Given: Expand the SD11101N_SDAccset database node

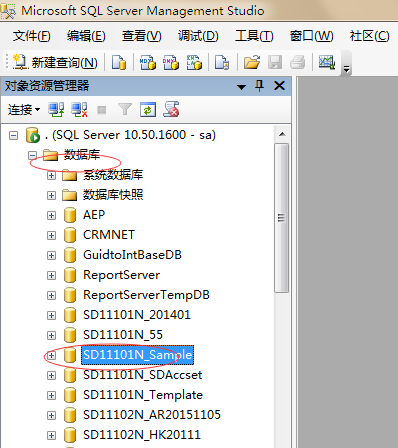Looking at the screenshot, I should pyautogui.click(x=51, y=375).
